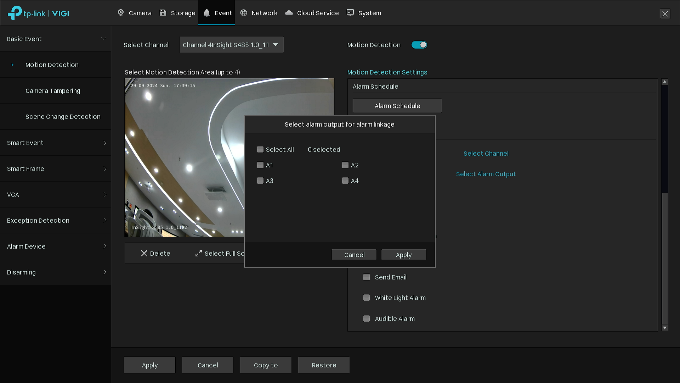Open Camera Tampering menu item

(x=53, y=91)
